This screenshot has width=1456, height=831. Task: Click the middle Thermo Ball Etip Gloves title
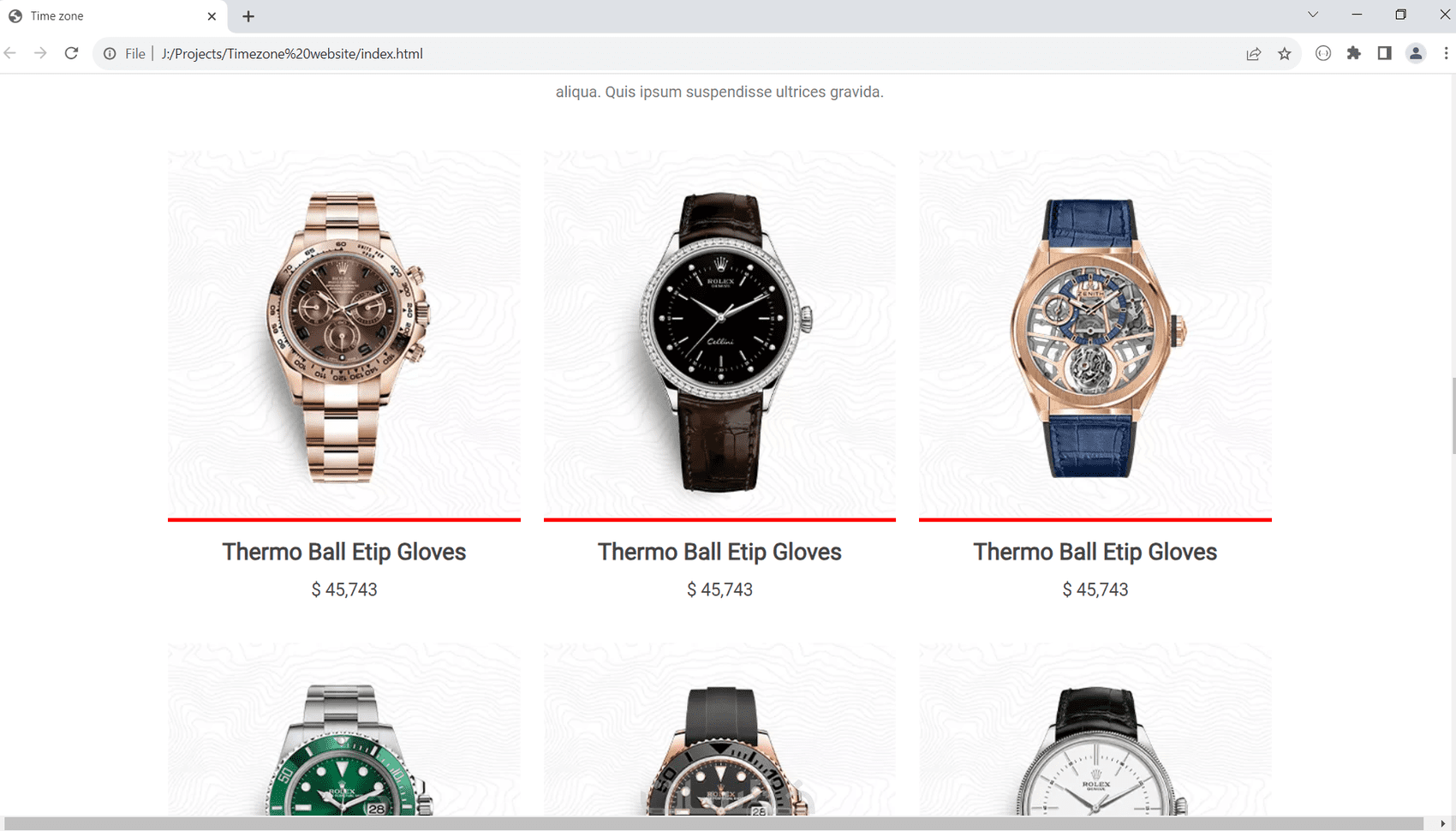coord(719,552)
